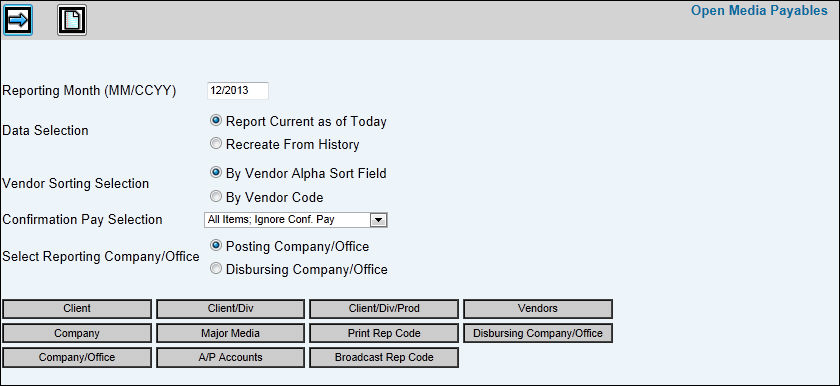This screenshot has height=386, width=840.
Task: Click the blue arrow submit icon
Action: pos(18,20)
